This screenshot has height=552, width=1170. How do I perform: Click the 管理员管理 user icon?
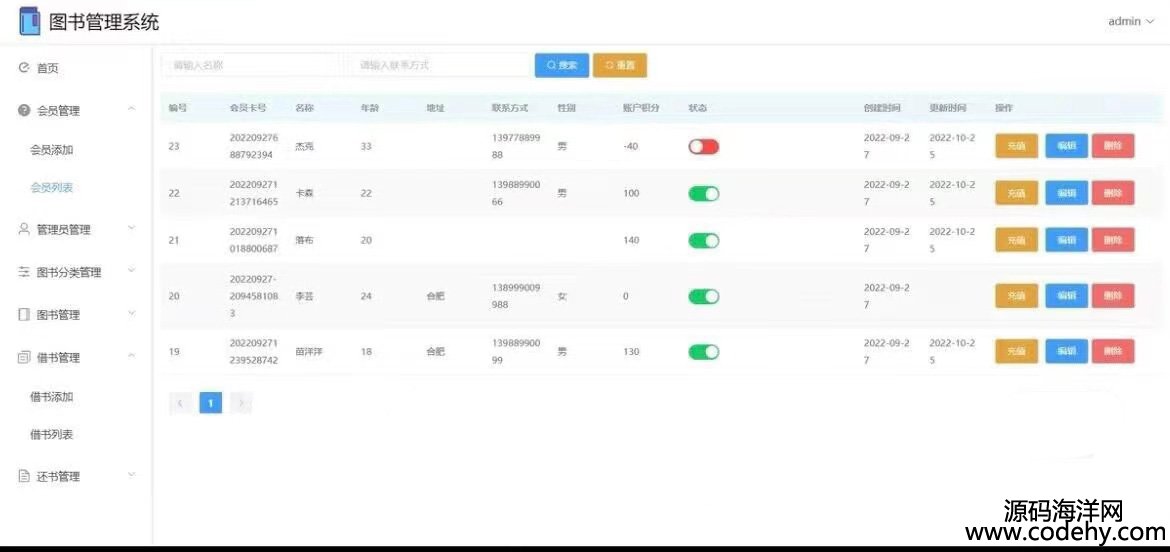tap(24, 229)
